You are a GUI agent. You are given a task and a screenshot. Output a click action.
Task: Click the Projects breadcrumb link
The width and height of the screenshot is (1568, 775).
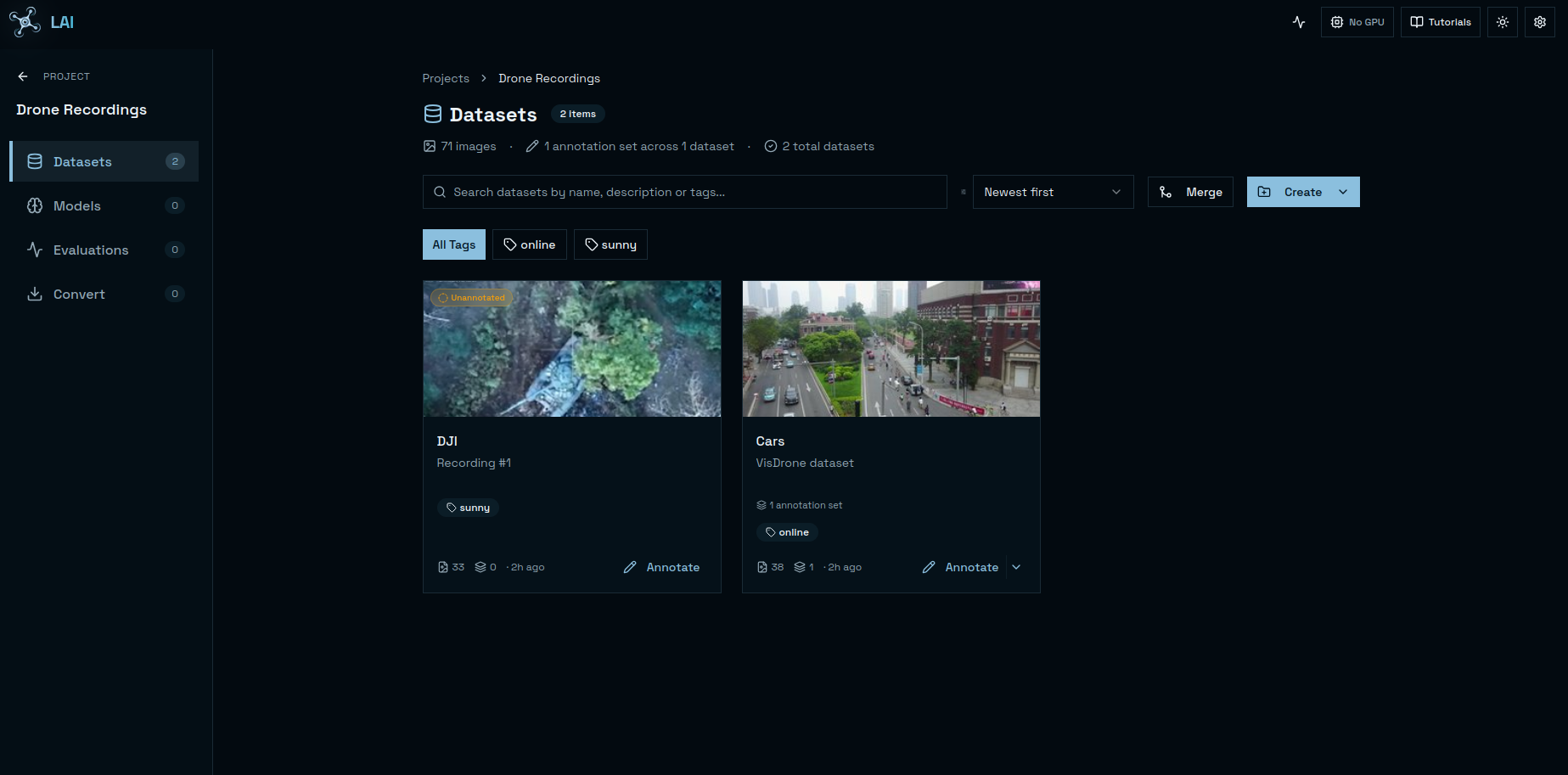pyautogui.click(x=446, y=78)
